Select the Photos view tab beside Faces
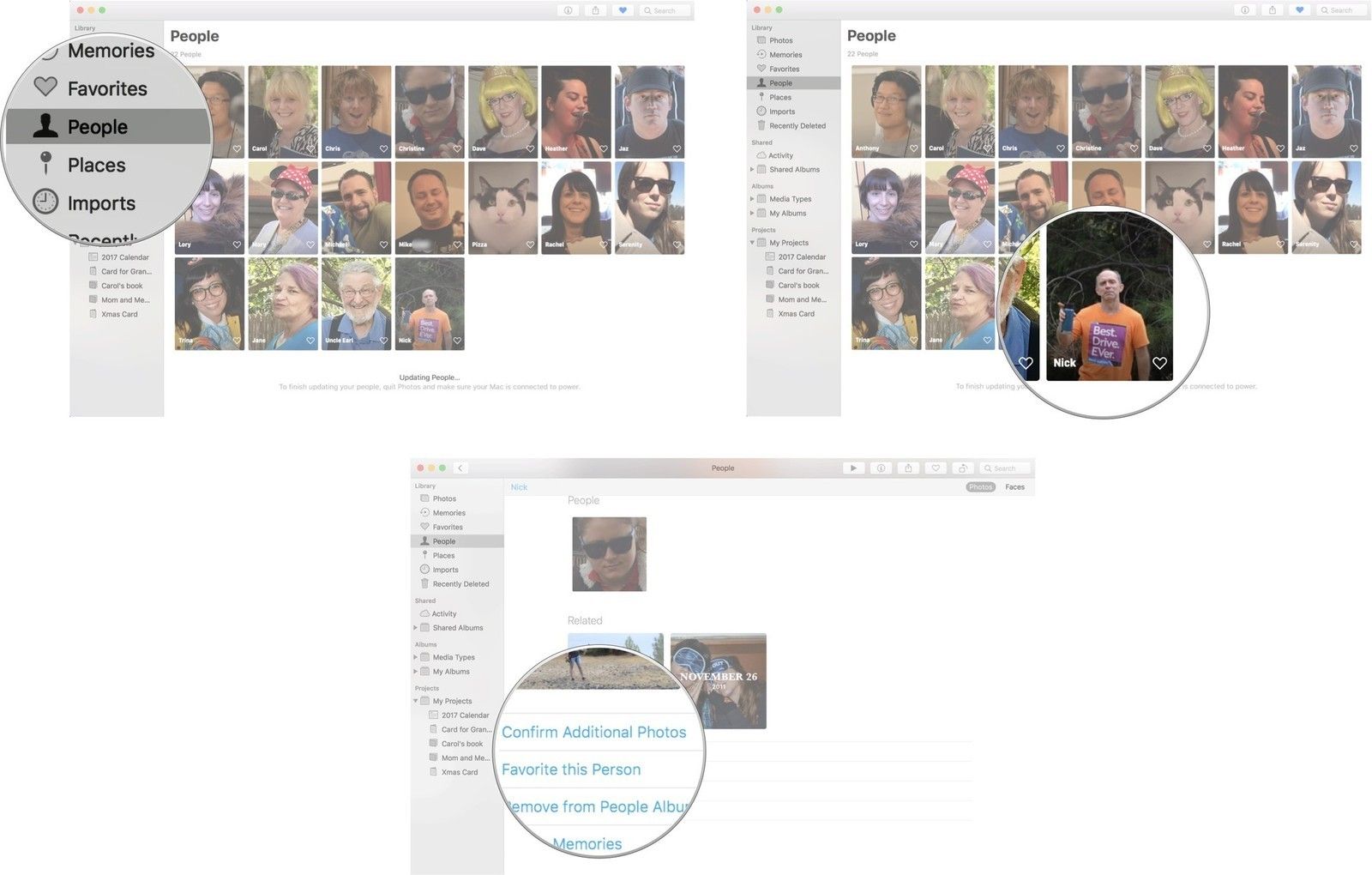Viewport: 1372px width, 875px height. click(980, 487)
